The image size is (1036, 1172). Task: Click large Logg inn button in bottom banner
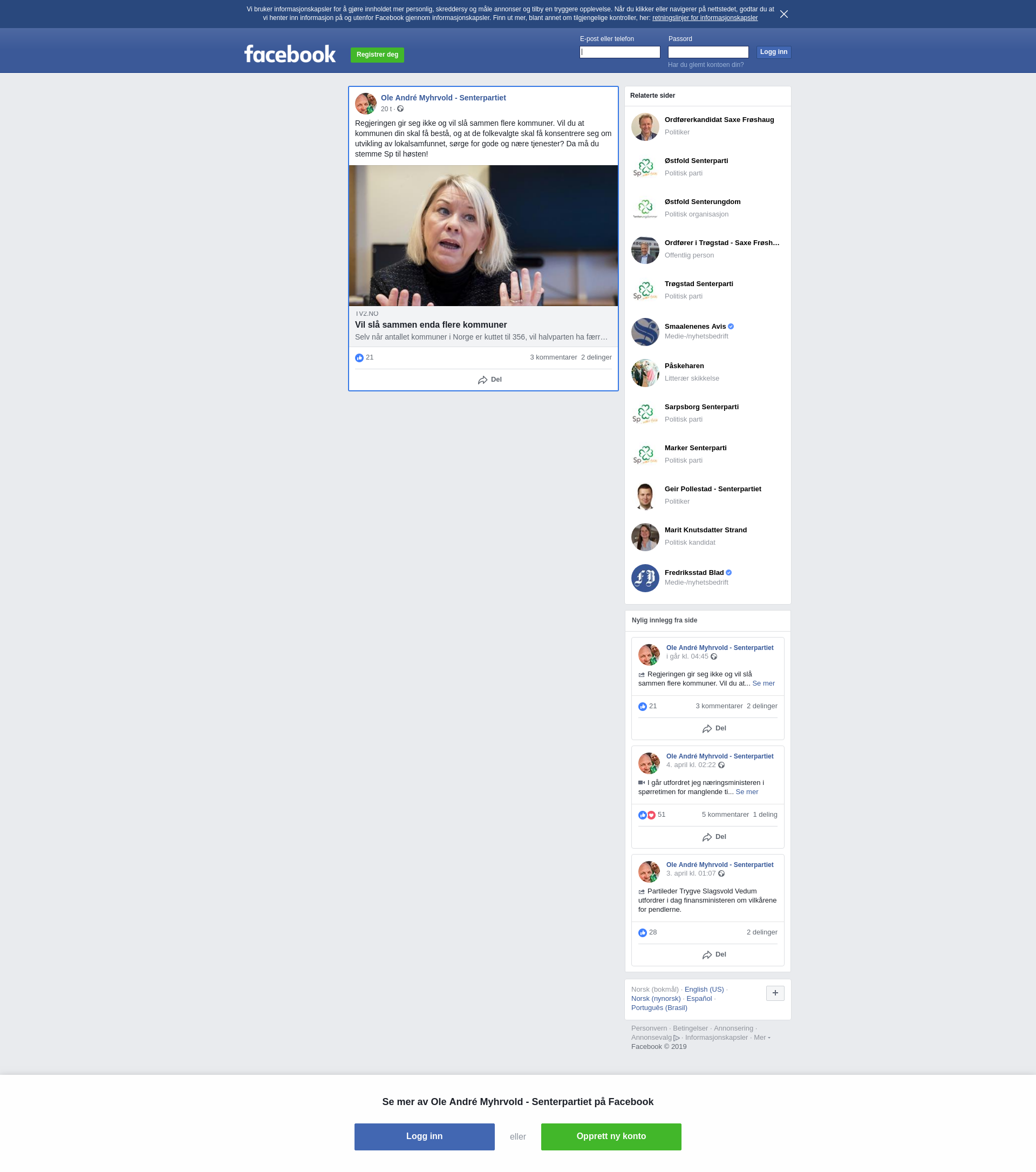click(x=424, y=1136)
